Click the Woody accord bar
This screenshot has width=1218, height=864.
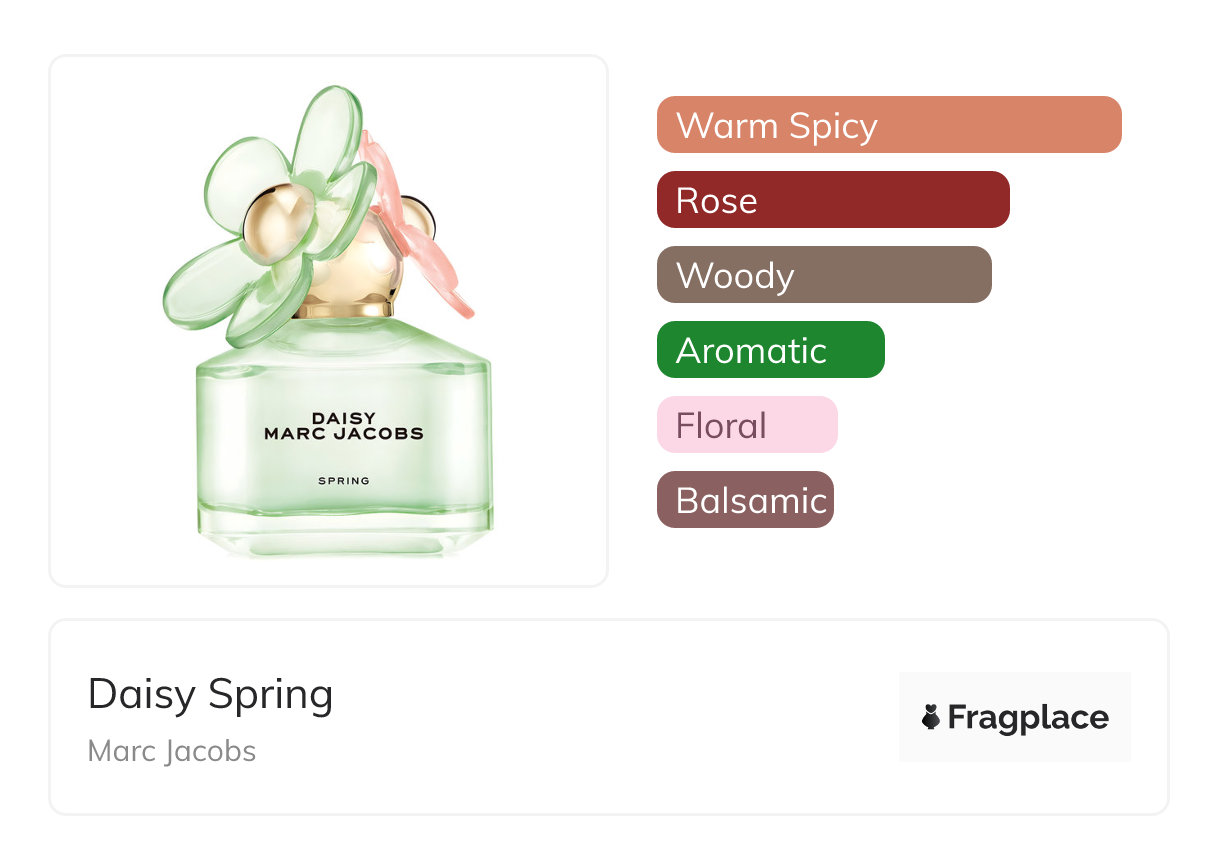pos(823,275)
